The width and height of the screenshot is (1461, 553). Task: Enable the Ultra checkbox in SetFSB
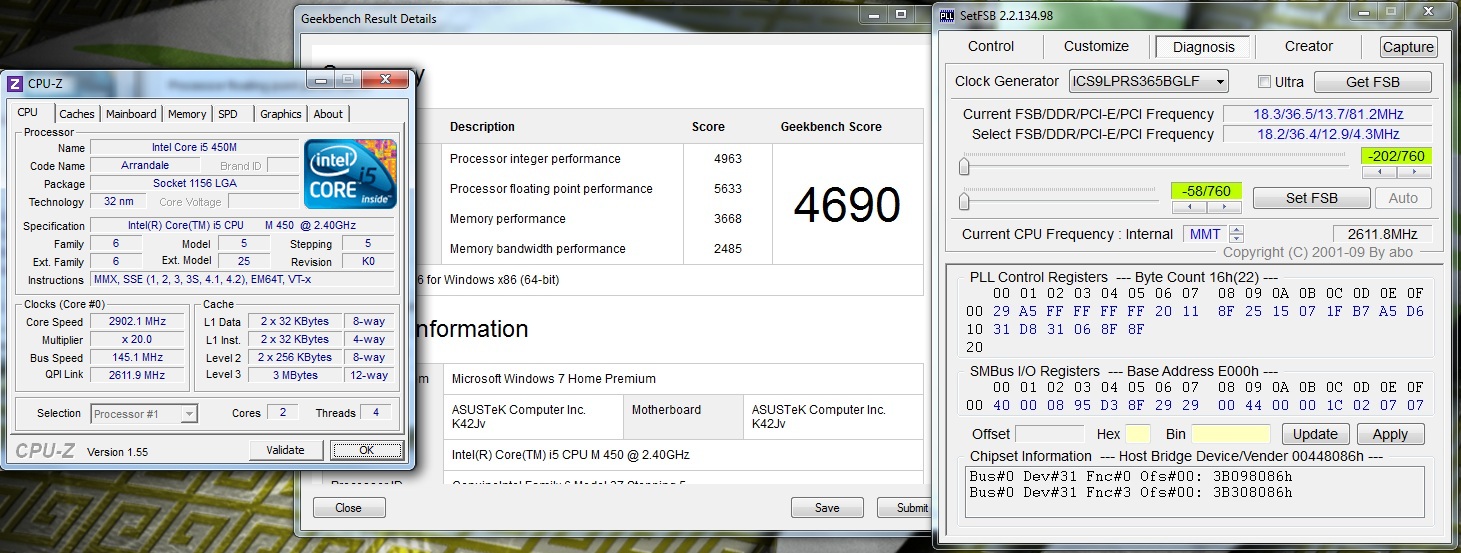tap(1264, 82)
